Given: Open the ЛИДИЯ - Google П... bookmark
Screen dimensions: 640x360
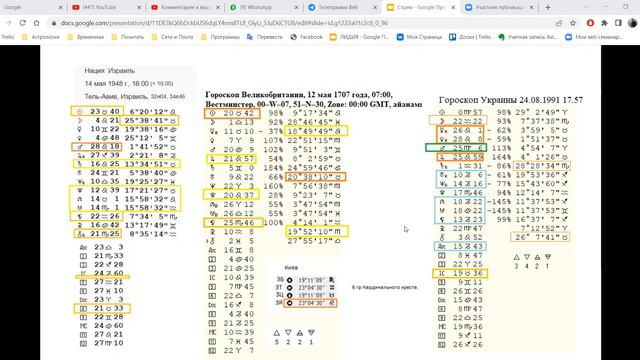Looking at the screenshot, I should (360, 37).
